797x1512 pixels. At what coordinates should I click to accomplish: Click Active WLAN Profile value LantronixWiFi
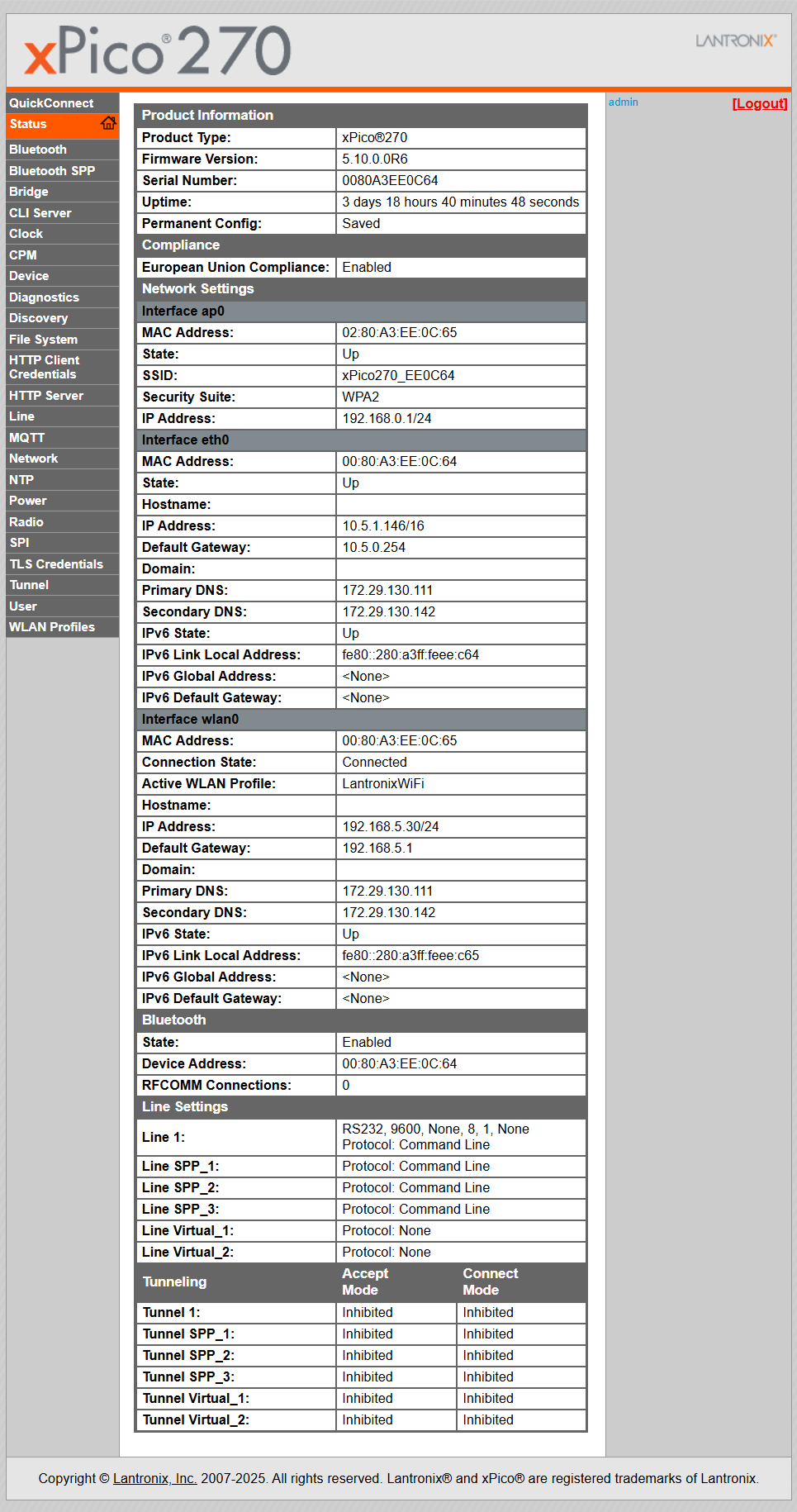(x=383, y=784)
